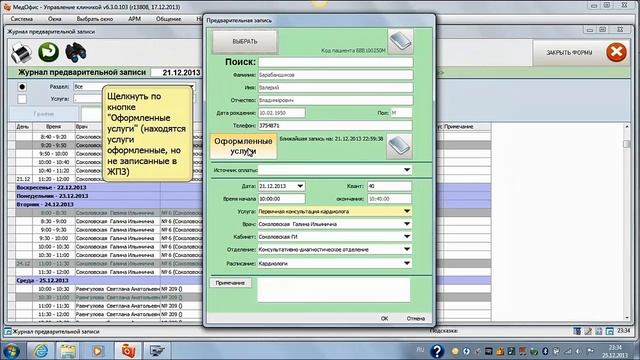Click the blue question mark tray icon
Viewport: 640px width, 360px height.
[x=437, y=351]
